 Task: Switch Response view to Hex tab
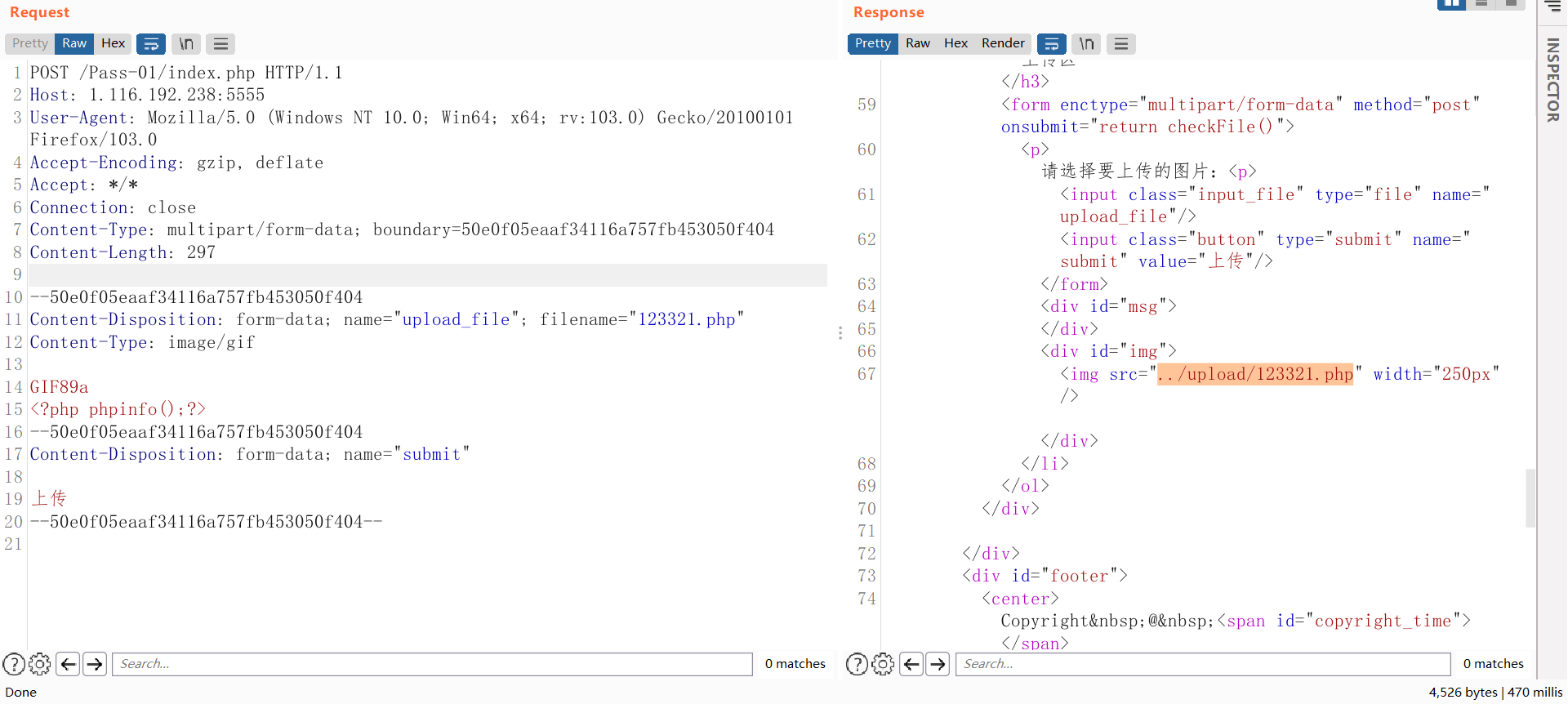click(x=955, y=43)
